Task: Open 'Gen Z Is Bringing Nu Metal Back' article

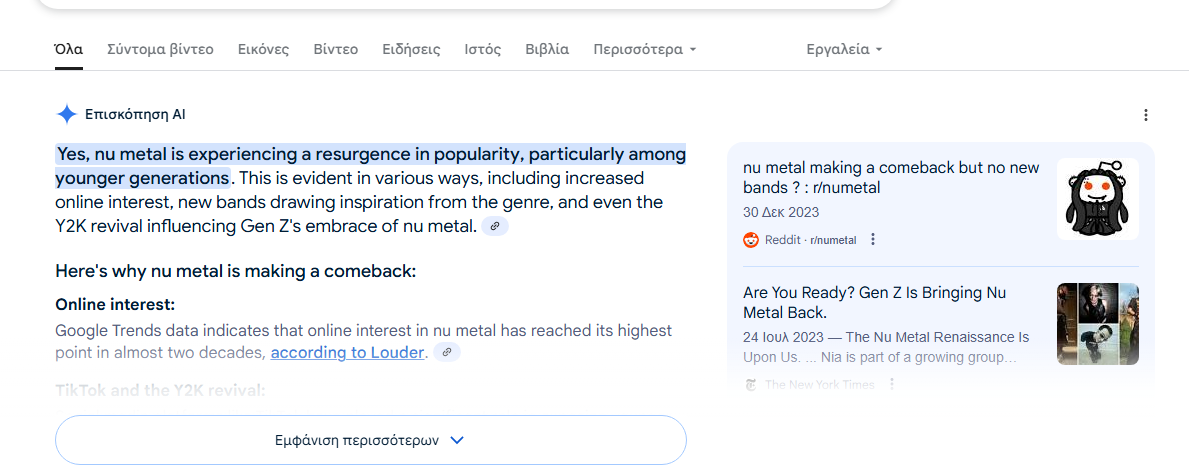Action: [x=874, y=302]
